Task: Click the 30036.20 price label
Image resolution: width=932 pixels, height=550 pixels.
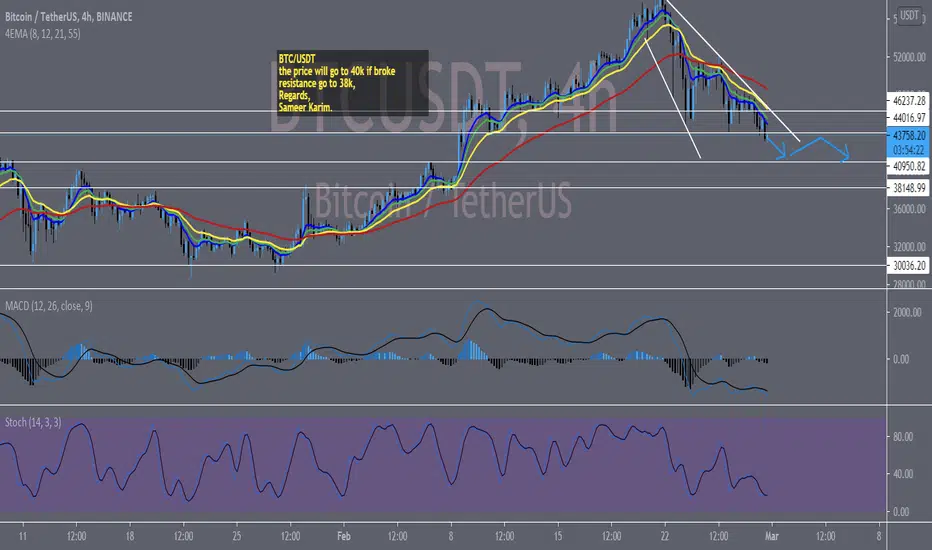Action: (908, 265)
